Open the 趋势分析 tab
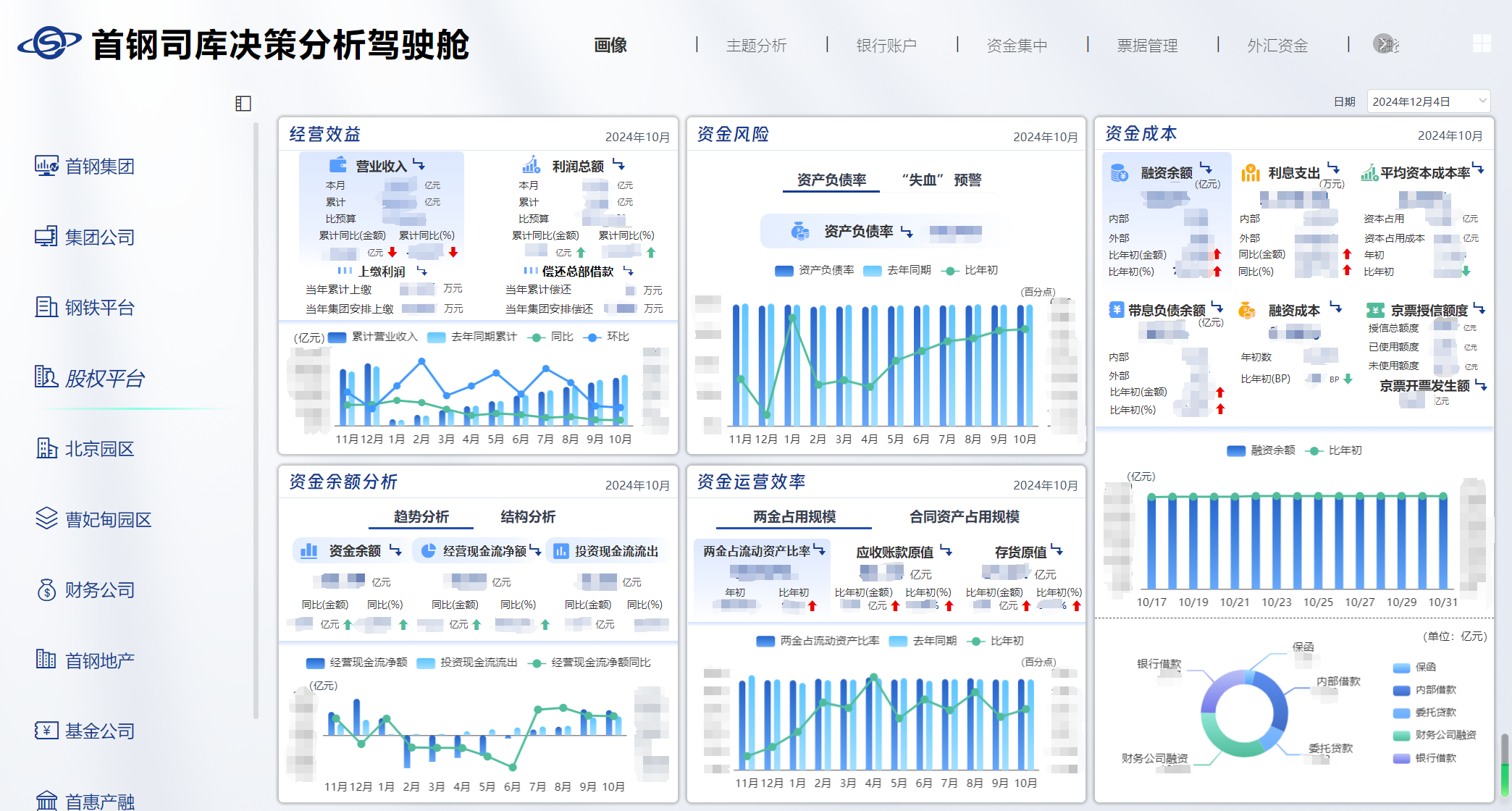1512x811 pixels. pyautogui.click(x=421, y=516)
